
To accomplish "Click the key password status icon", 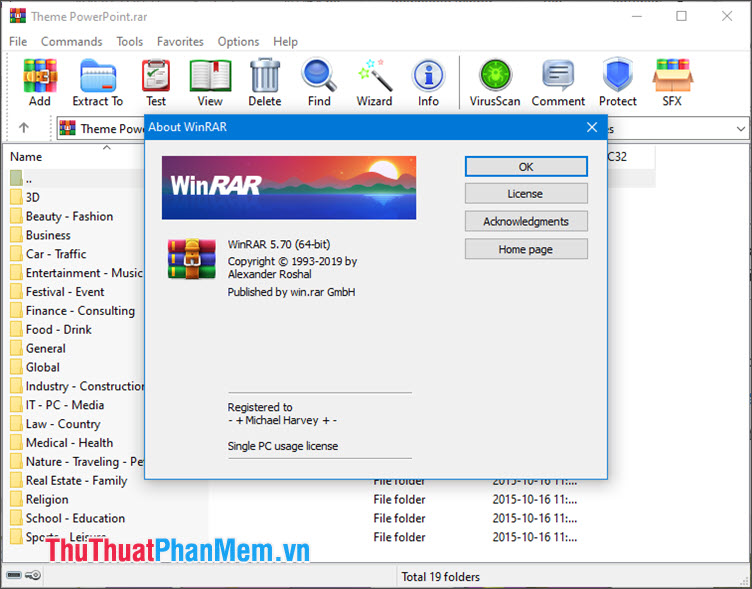I will [x=33, y=575].
